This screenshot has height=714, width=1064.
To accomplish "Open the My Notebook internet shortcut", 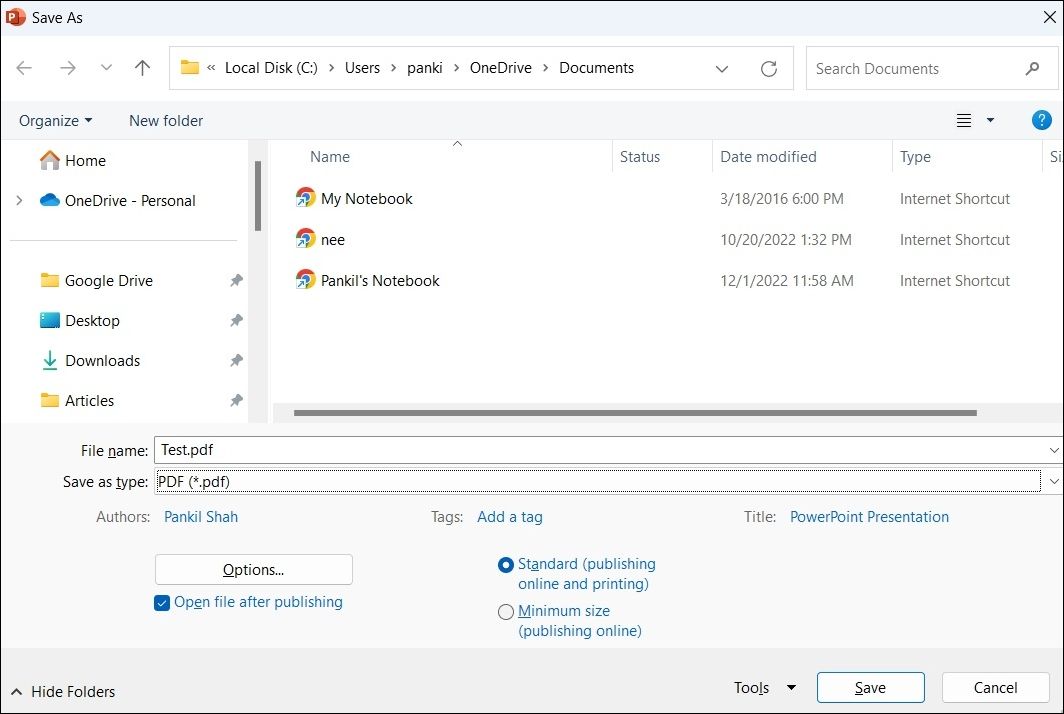I will (365, 198).
